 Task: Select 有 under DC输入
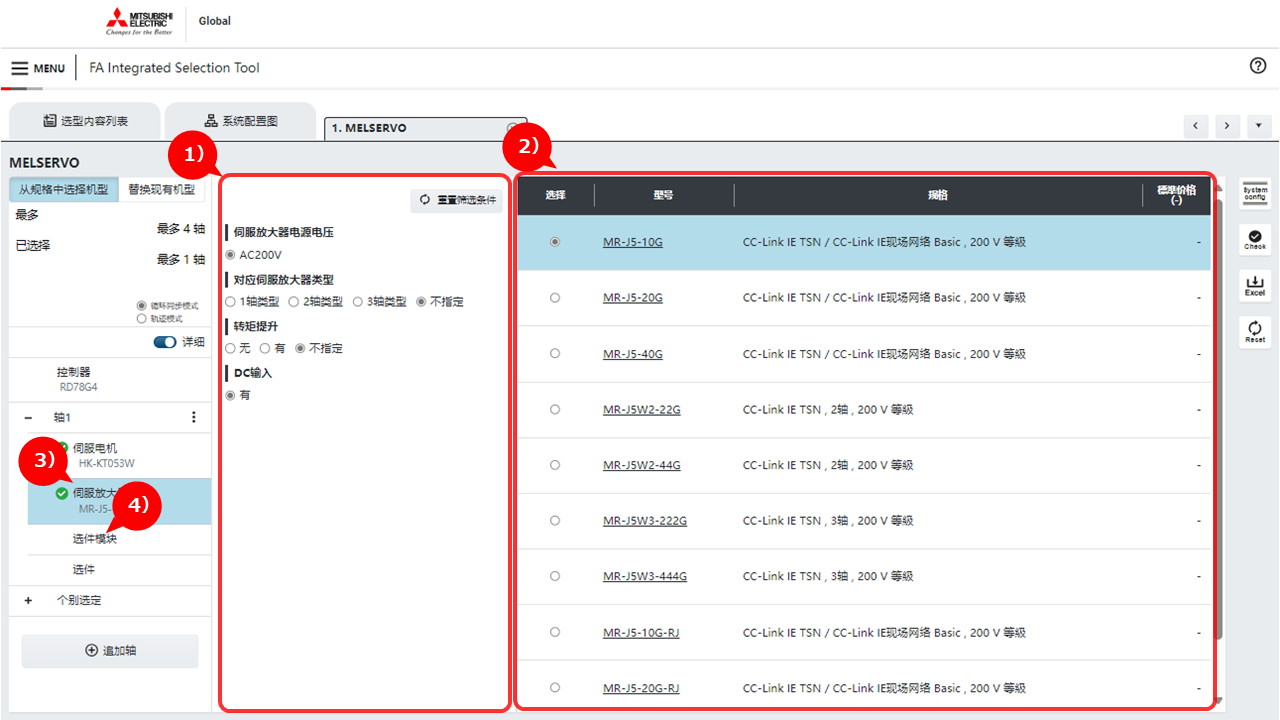[231, 395]
